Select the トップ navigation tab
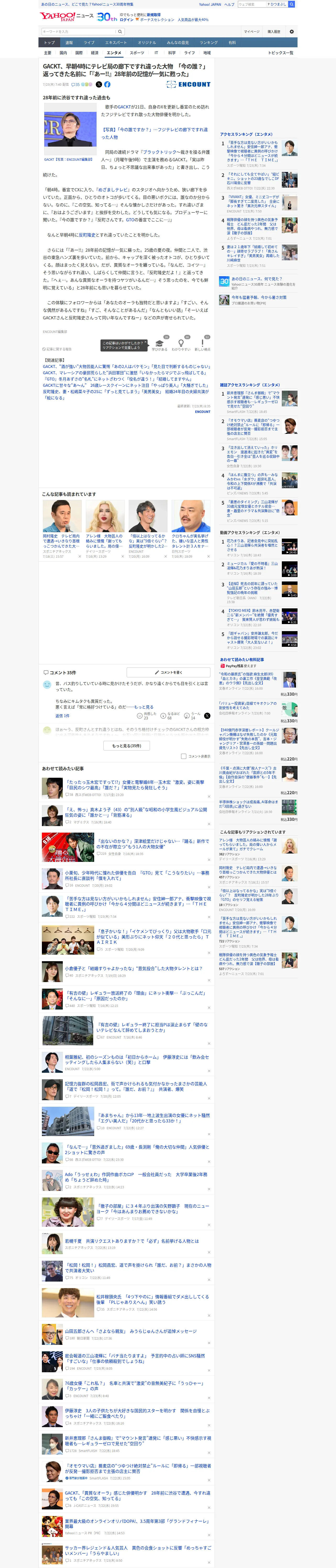336x1568 pixels. pos(49,43)
